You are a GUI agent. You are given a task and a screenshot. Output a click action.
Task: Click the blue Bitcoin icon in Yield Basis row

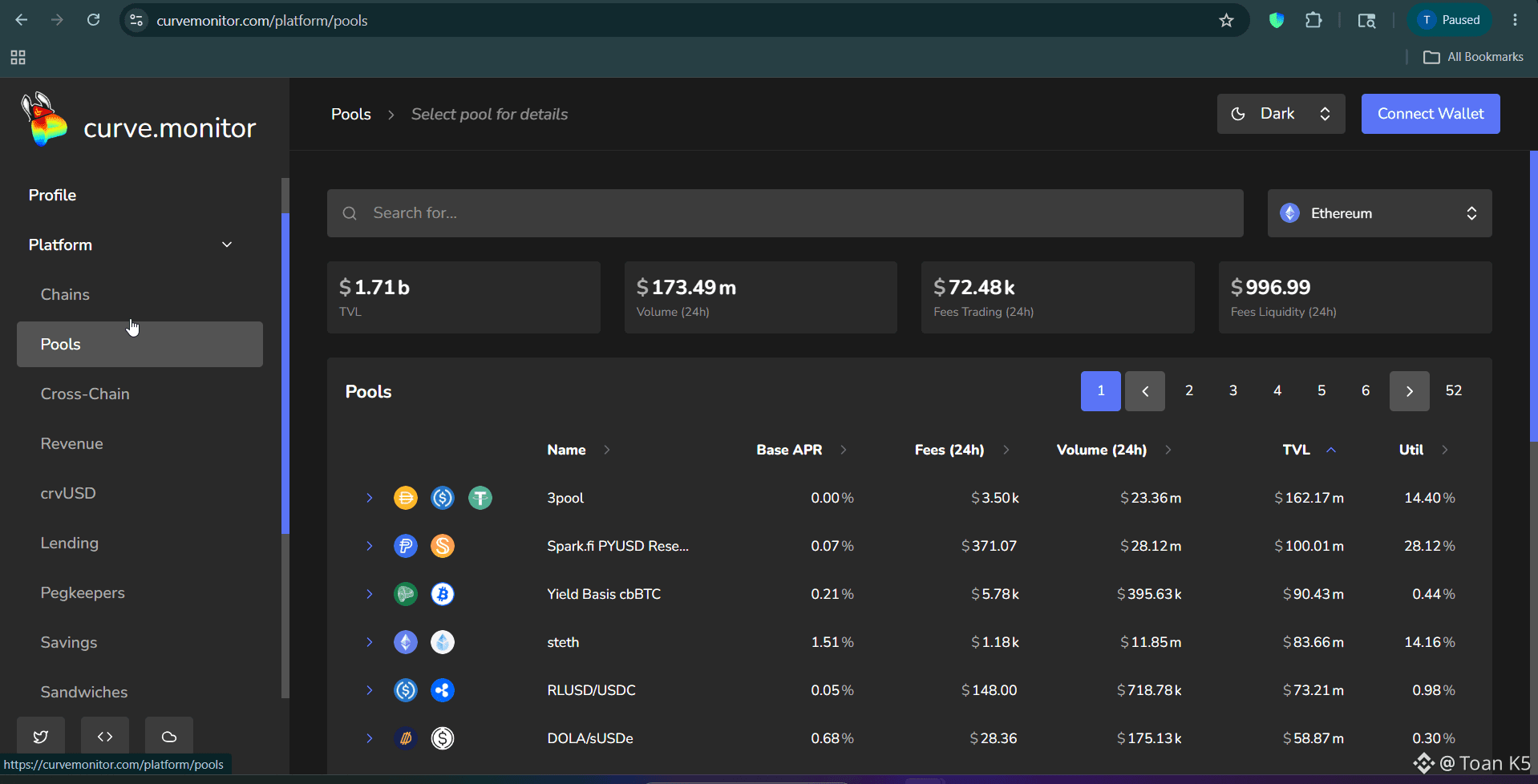443,594
